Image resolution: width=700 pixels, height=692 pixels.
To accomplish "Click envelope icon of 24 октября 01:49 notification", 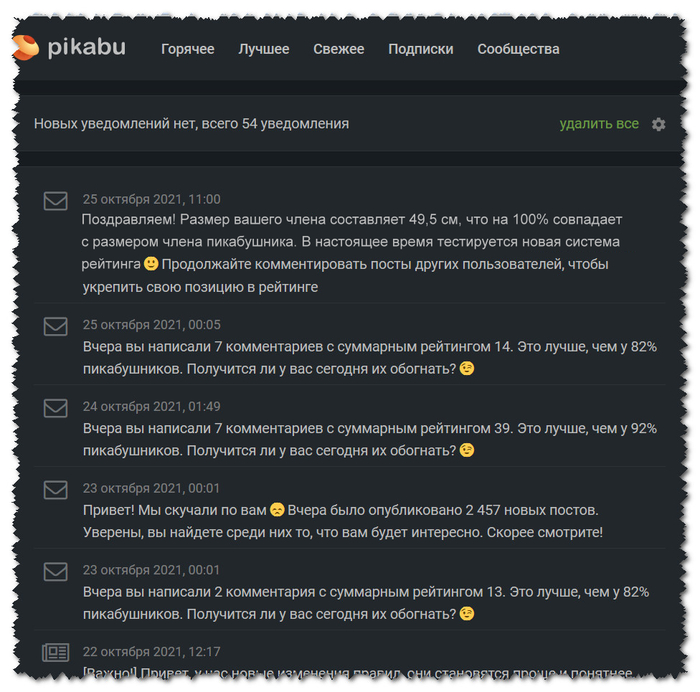I will (x=56, y=408).
